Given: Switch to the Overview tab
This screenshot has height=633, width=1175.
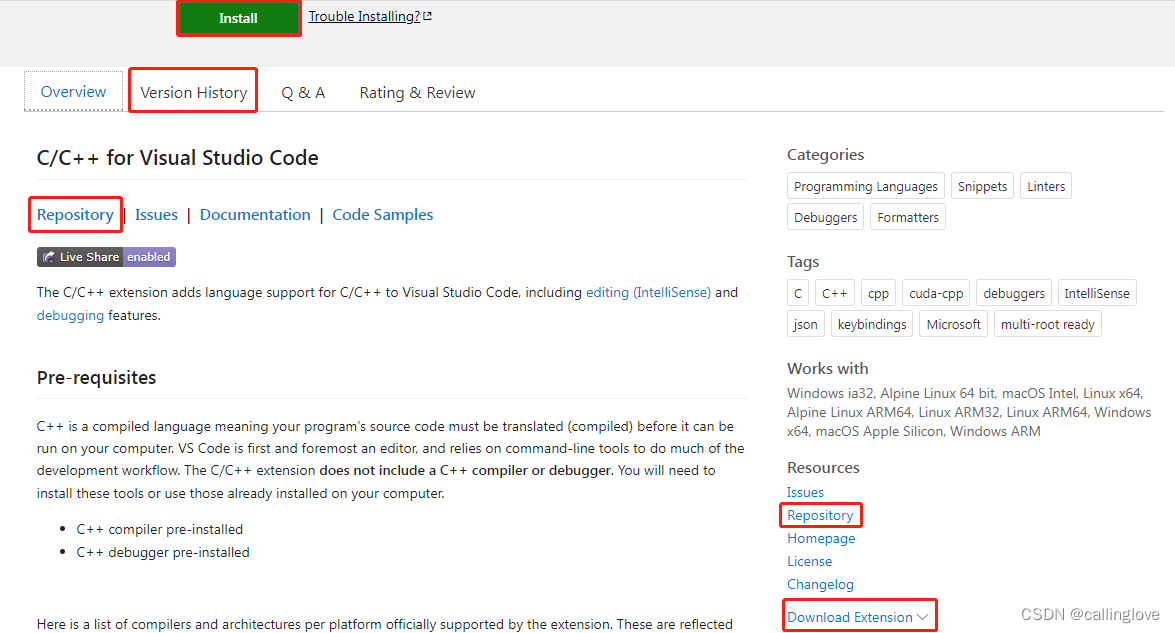Looking at the screenshot, I should click(73, 91).
